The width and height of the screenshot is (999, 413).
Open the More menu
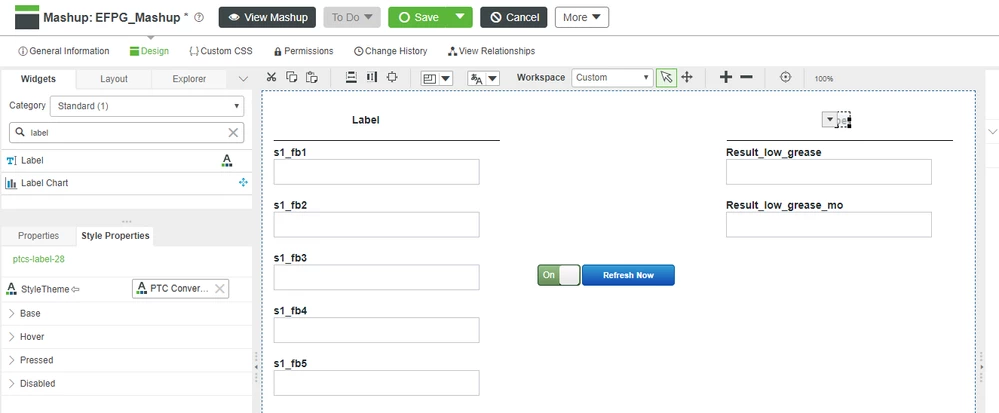(582, 17)
